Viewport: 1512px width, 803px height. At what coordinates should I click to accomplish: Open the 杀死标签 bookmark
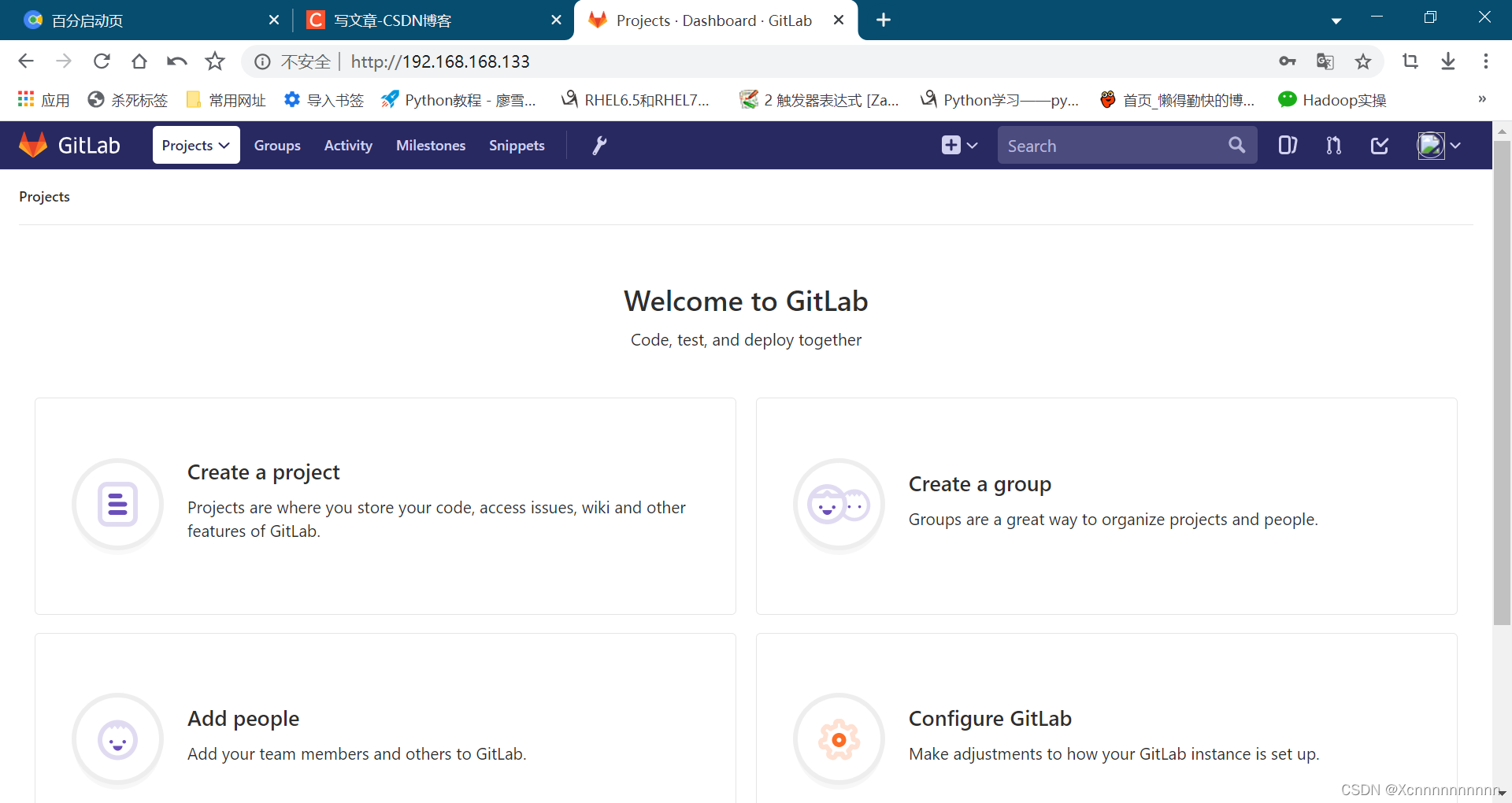128,100
